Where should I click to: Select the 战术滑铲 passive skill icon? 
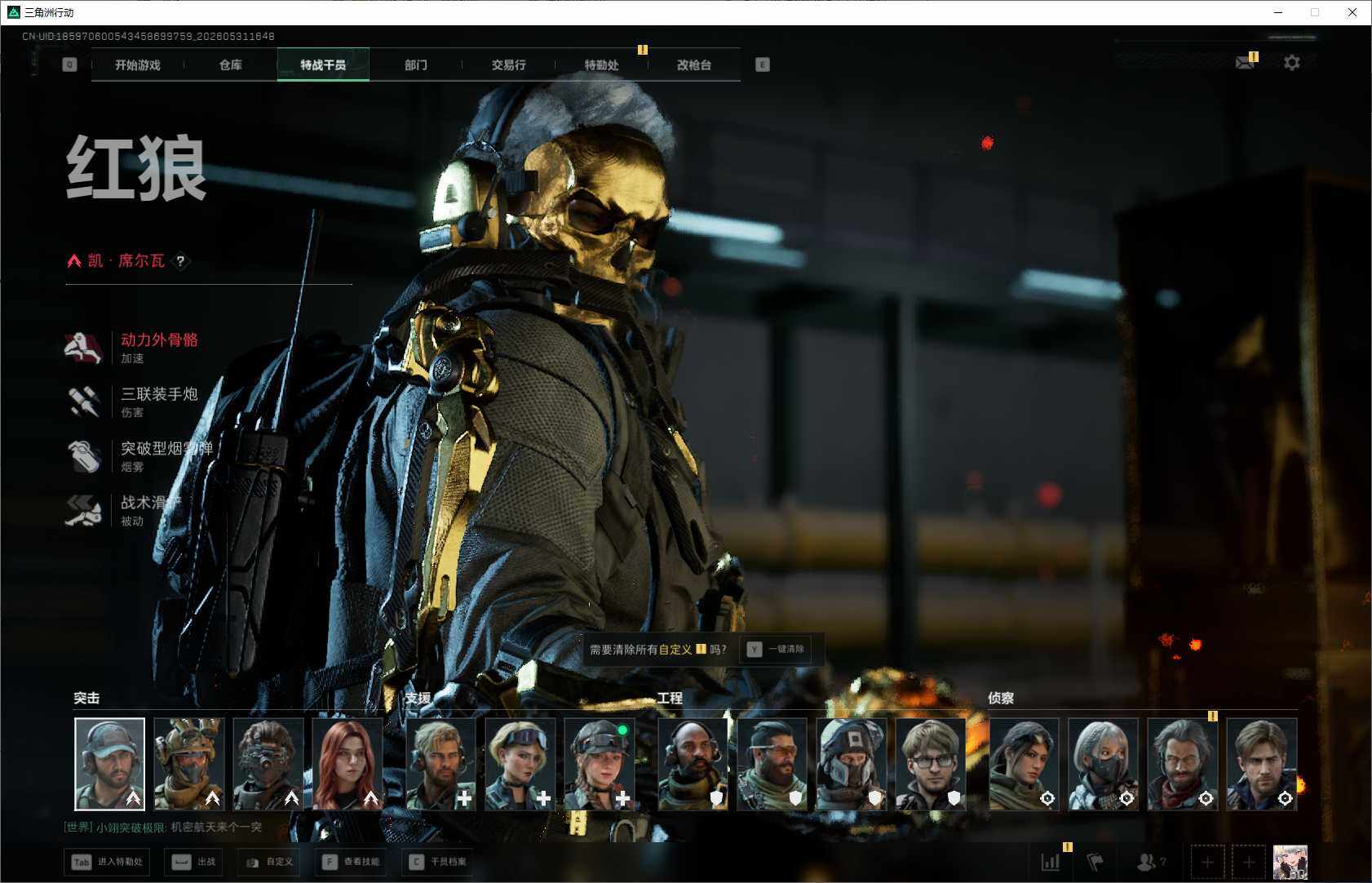(x=84, y=511)
